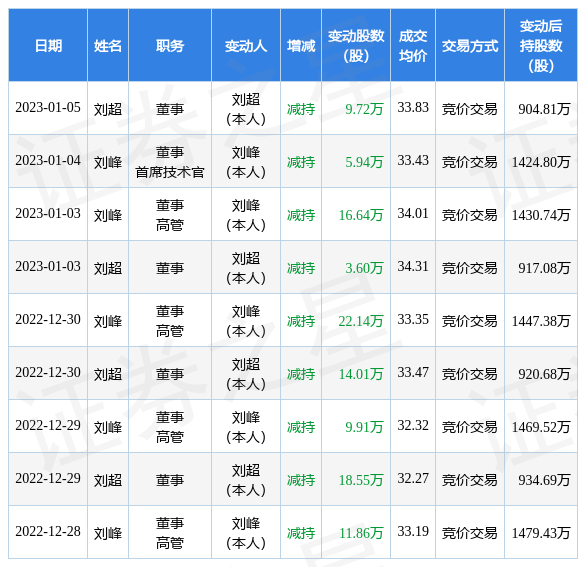Click the 14.01万 share change value
578x567 pixels.
tap(361, 374)
